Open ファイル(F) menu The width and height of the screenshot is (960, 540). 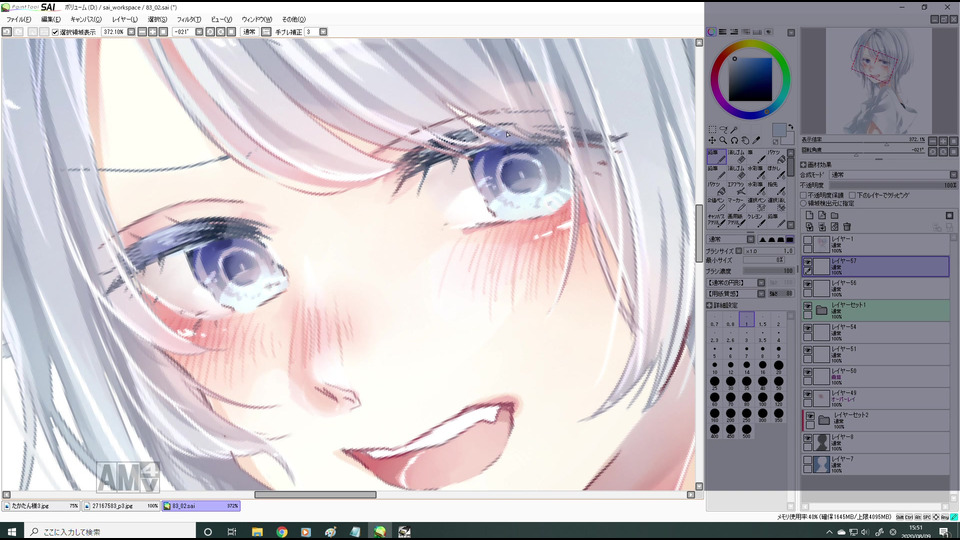pos(18,20)
